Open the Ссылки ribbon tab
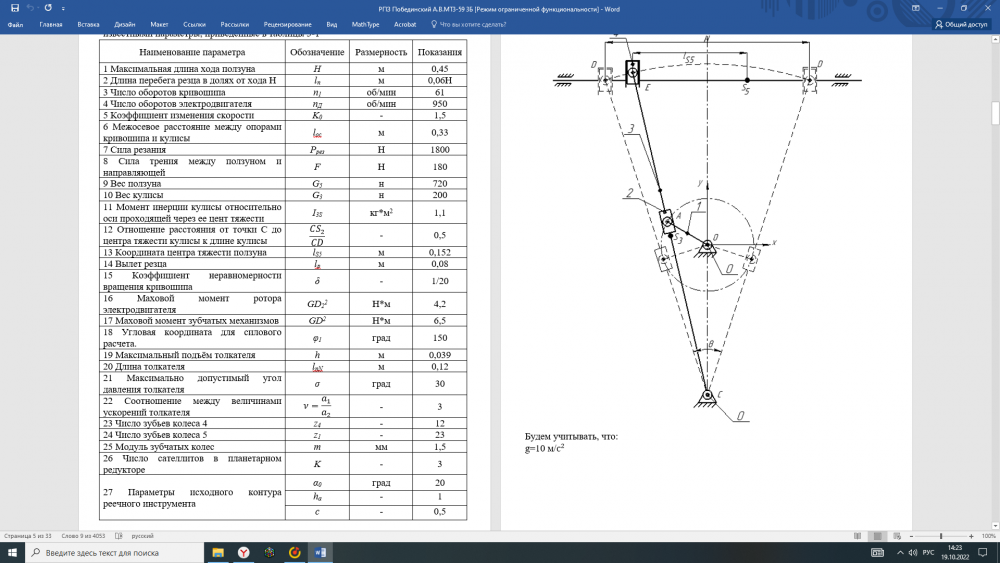 pyautogui.click(x=195, y=24)
